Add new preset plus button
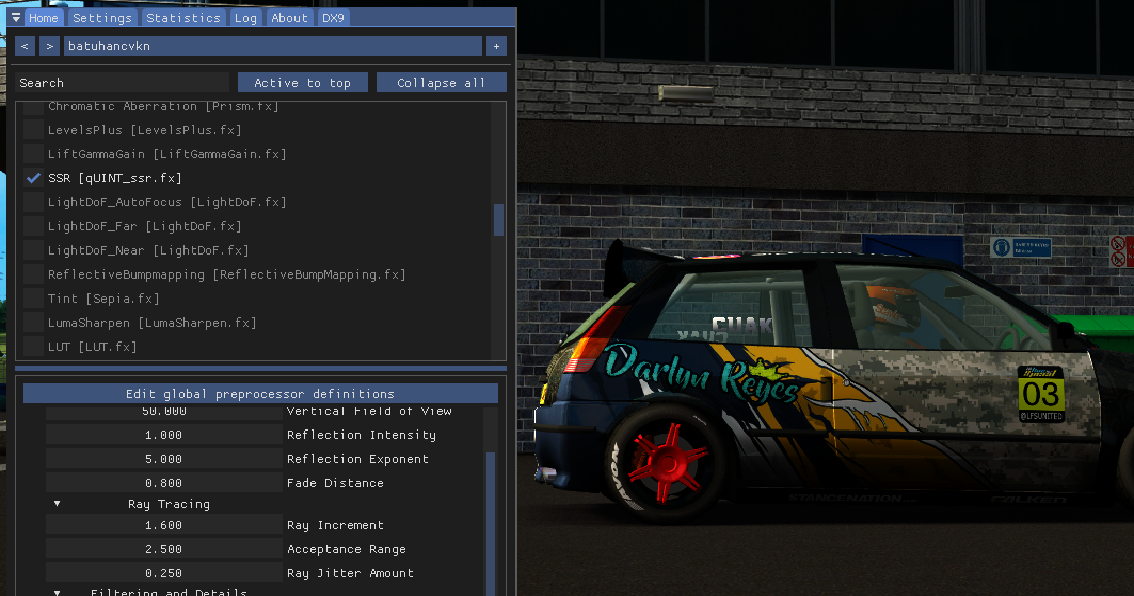 pyautogui.click(x=496, y=46)
